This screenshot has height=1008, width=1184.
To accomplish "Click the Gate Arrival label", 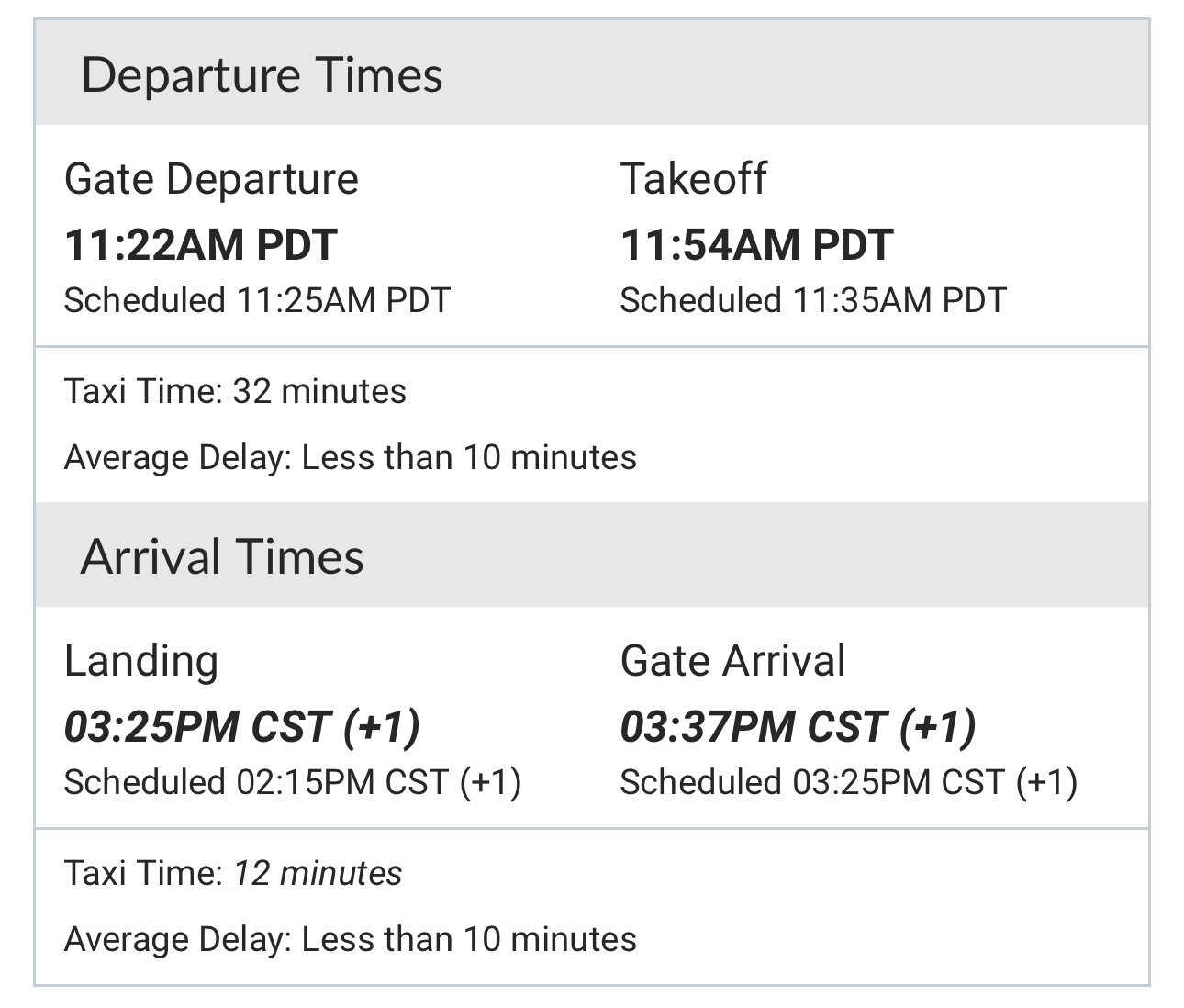I will coord(732,661).
